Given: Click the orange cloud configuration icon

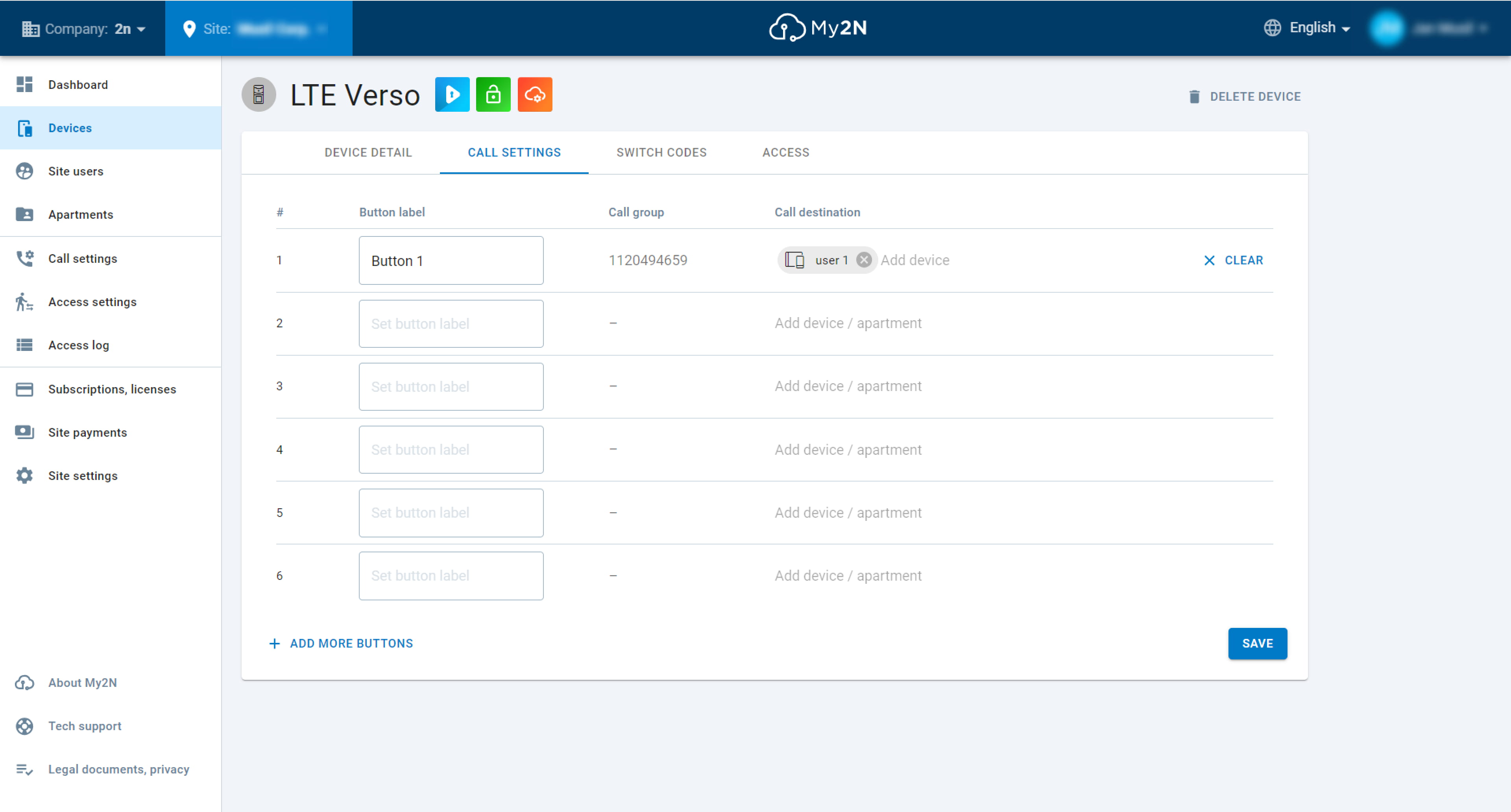Looking at the screenshot, I should [535, 95].
